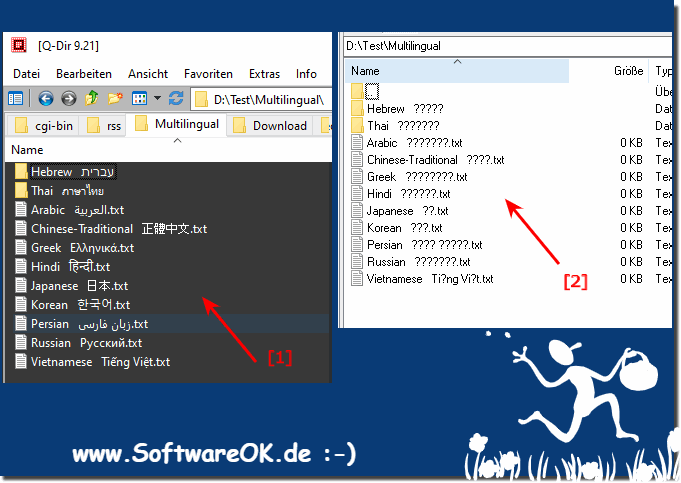
Task: Open the Info menu
Action: coord(306,74)
